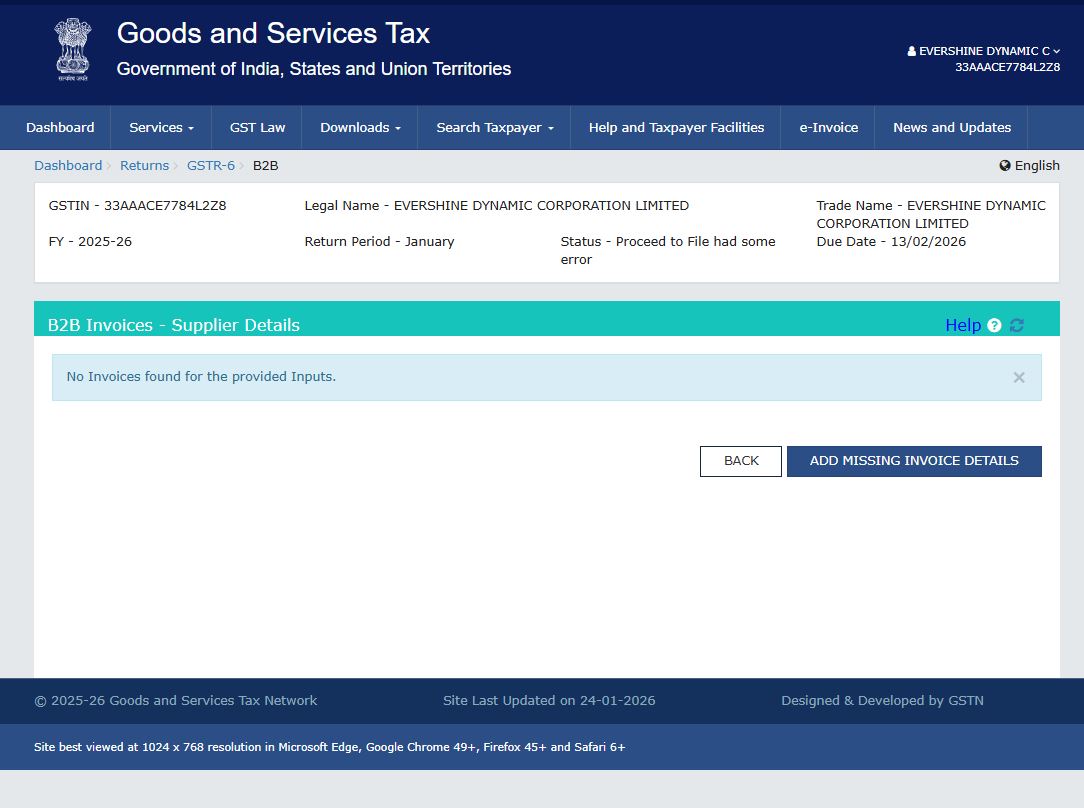Screen dimensions: 1084x808
Task: Click the user profile icon in header
Action: 911,51
